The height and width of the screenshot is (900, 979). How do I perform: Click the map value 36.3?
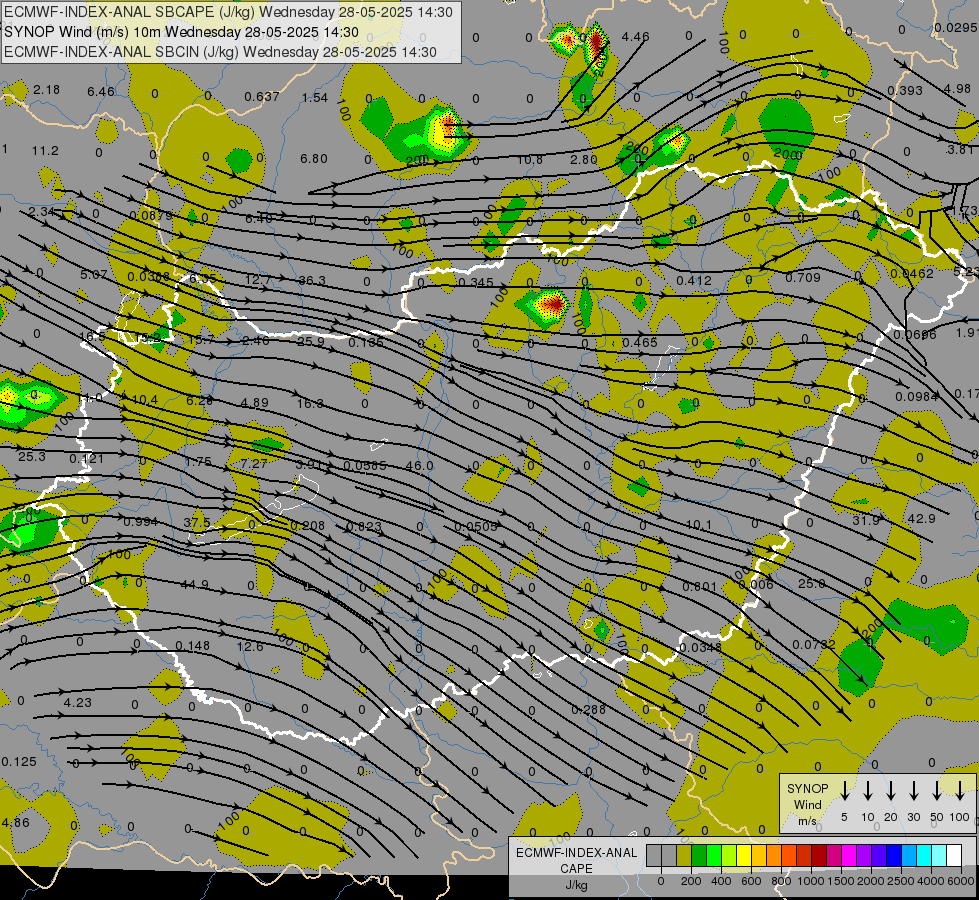click(x=312, y=280)
